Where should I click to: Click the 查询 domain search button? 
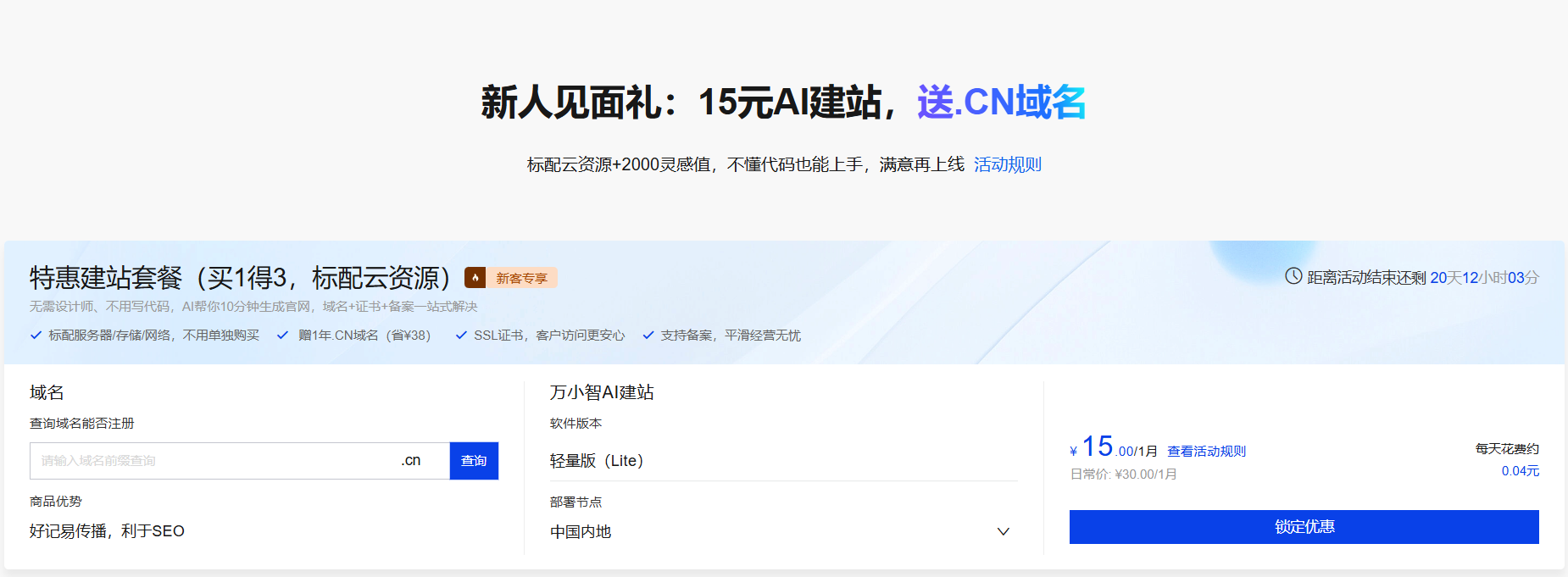(x=474, y=461)
